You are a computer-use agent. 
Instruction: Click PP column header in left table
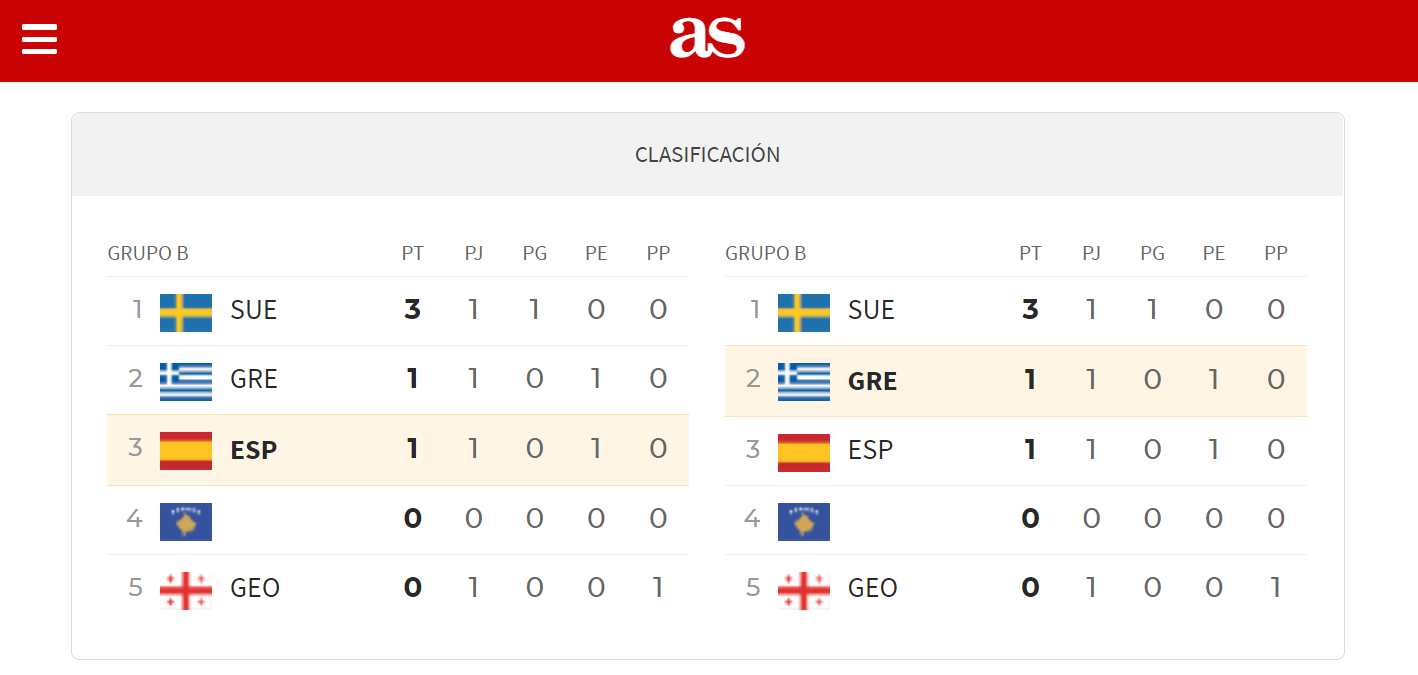point(658,254)
